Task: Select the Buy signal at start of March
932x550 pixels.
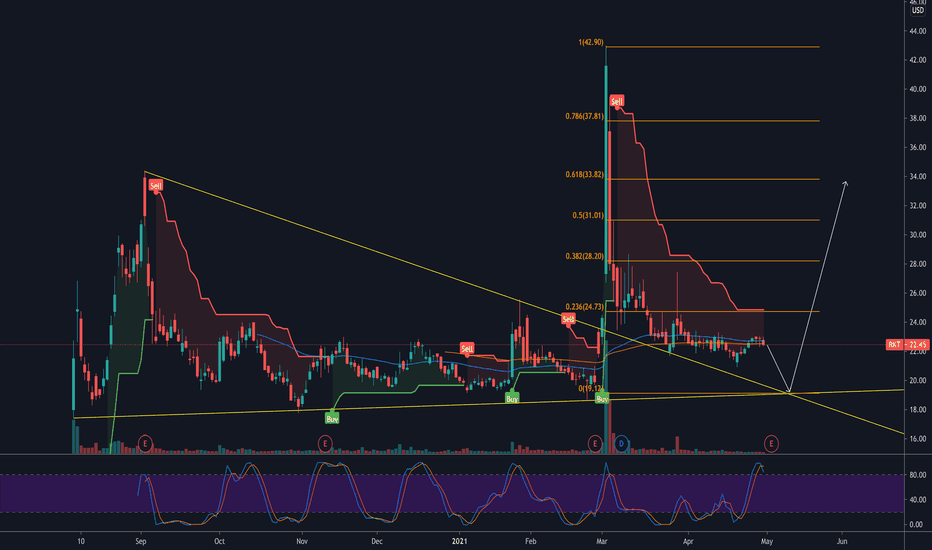Action: pos(602,398)
